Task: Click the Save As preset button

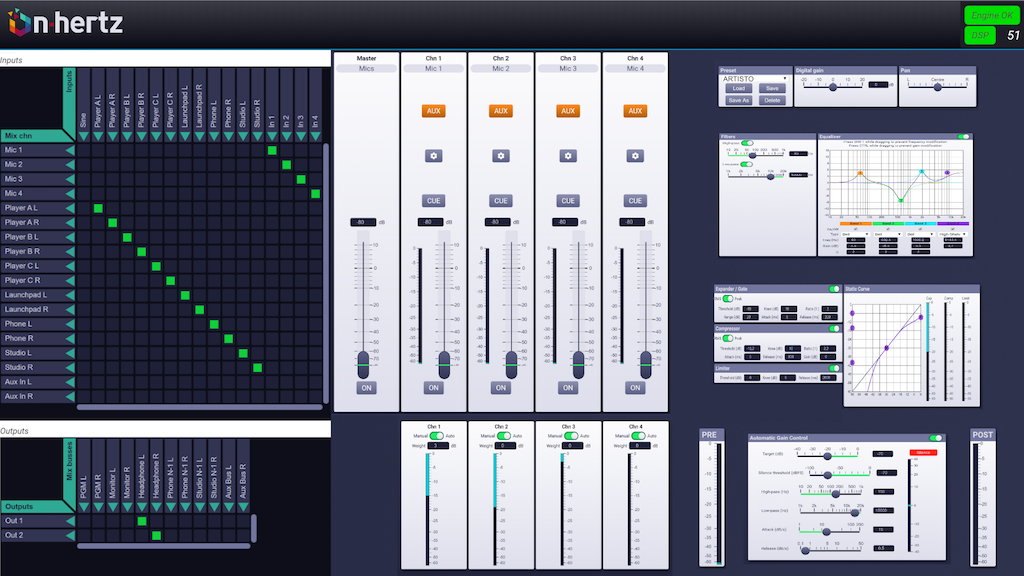Action: [x=739, y=100]
